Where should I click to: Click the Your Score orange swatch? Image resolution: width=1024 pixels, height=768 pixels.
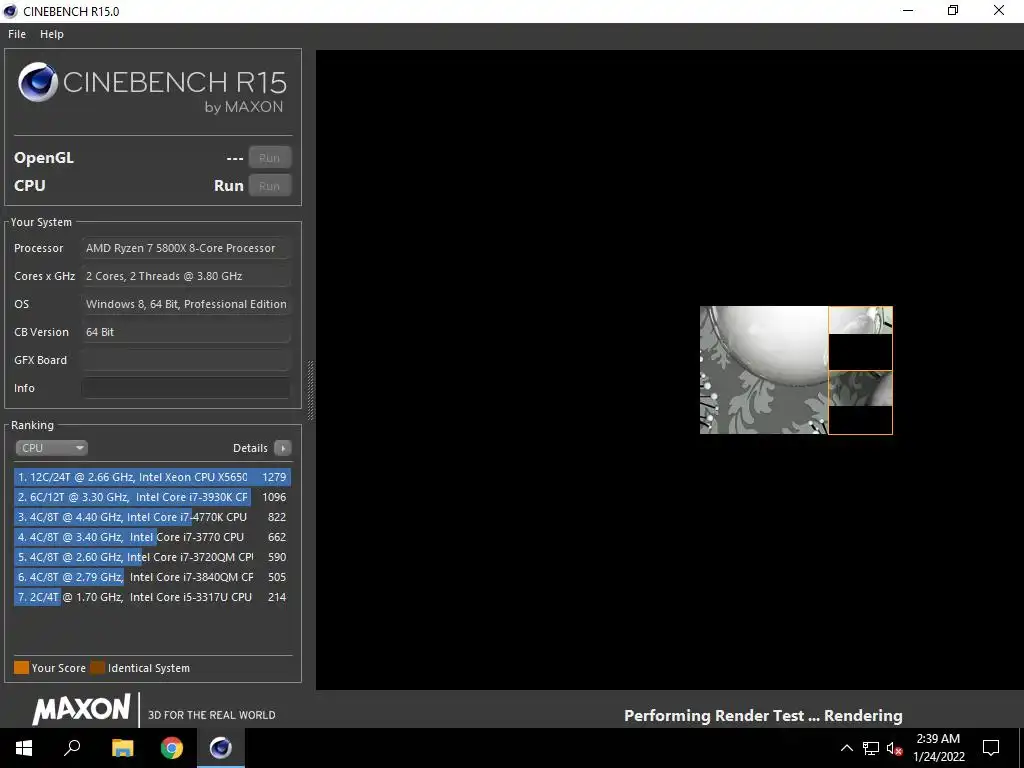[x=22, y=667]
